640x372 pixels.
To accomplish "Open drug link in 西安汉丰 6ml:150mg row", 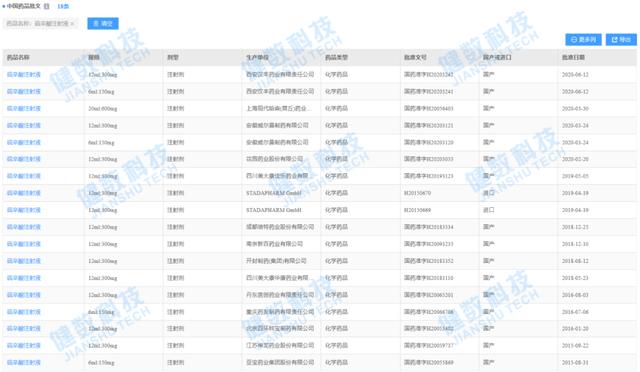I will [24, 91].
